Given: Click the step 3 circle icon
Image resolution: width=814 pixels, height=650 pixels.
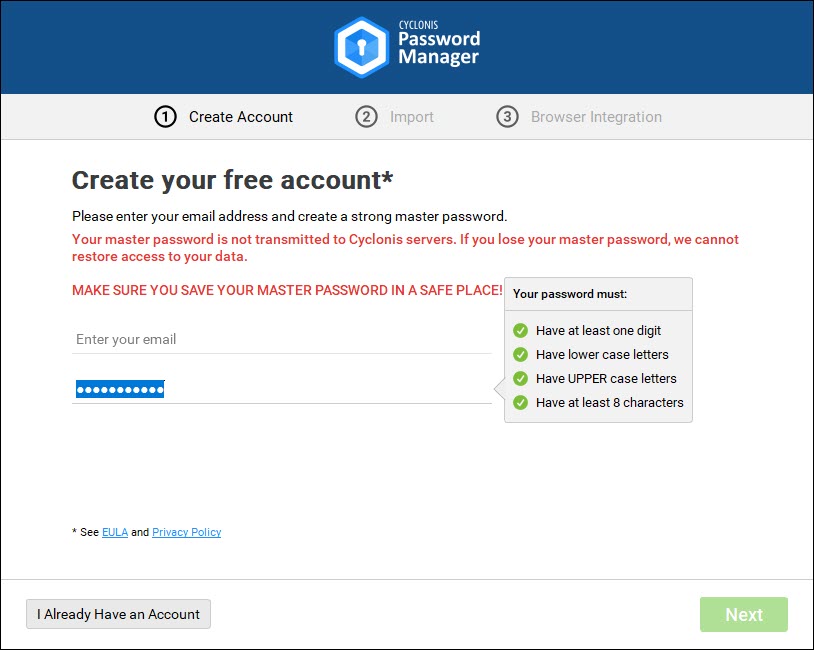Looking at the screenshot, I should (507, 117).
